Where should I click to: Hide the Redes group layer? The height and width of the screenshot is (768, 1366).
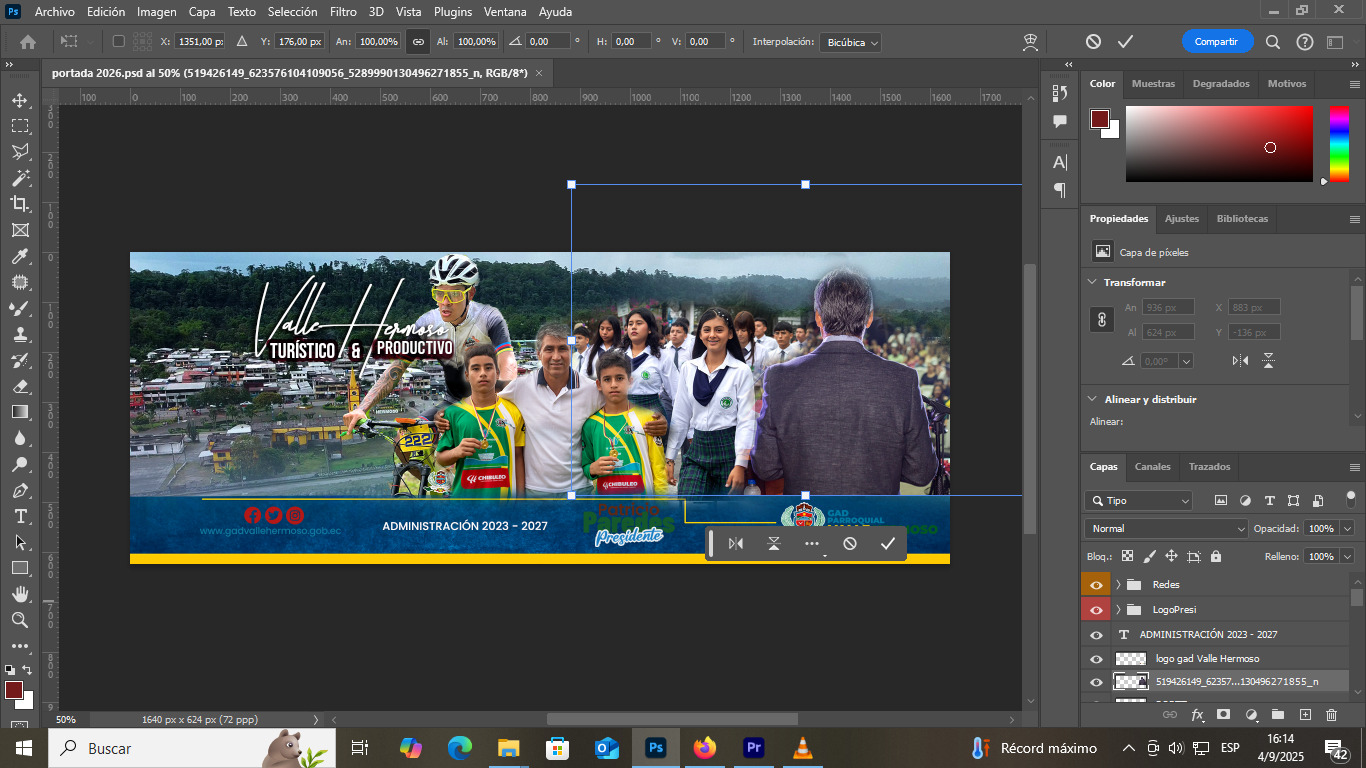(1096, 585)
